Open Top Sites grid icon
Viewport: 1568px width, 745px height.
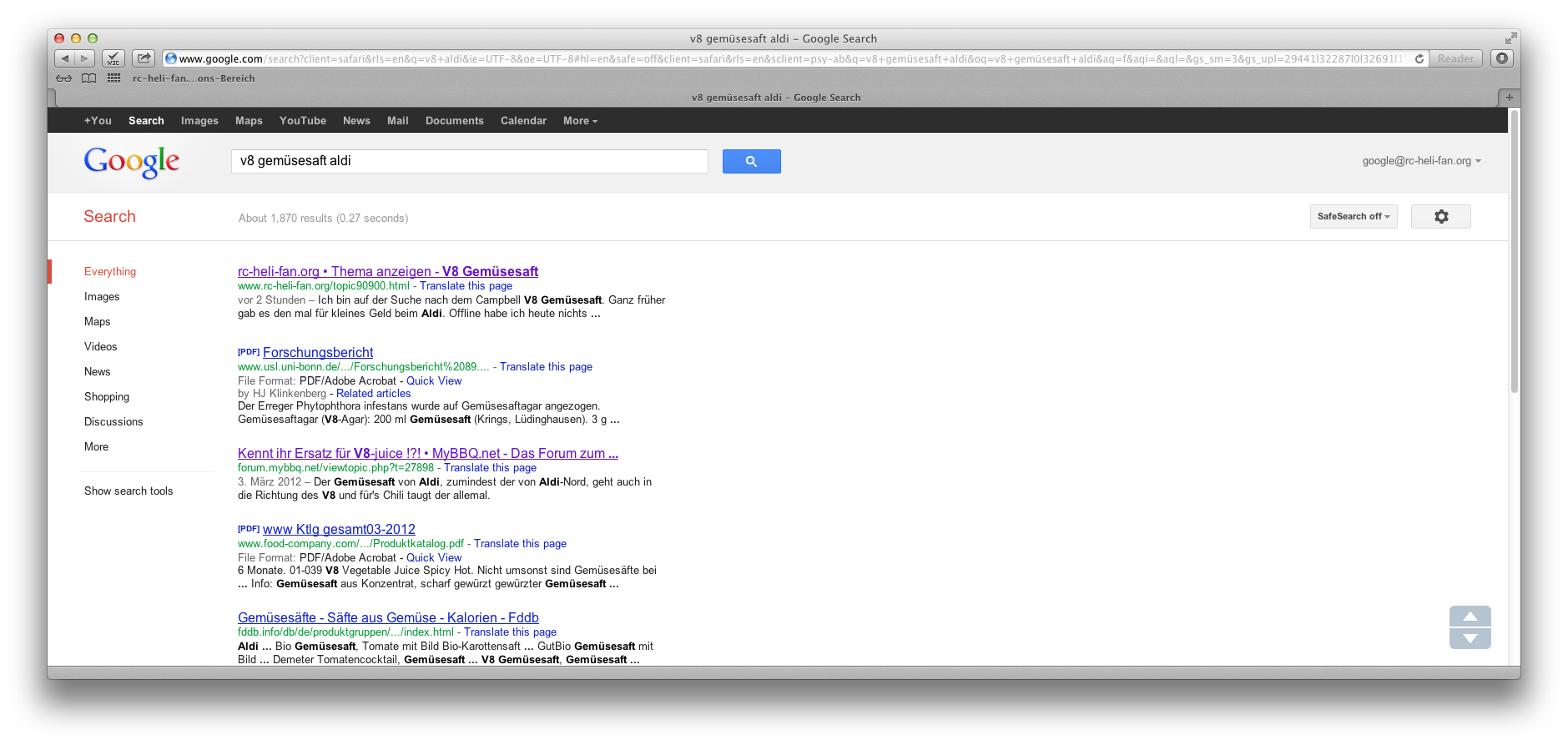(x=114, y=78)
